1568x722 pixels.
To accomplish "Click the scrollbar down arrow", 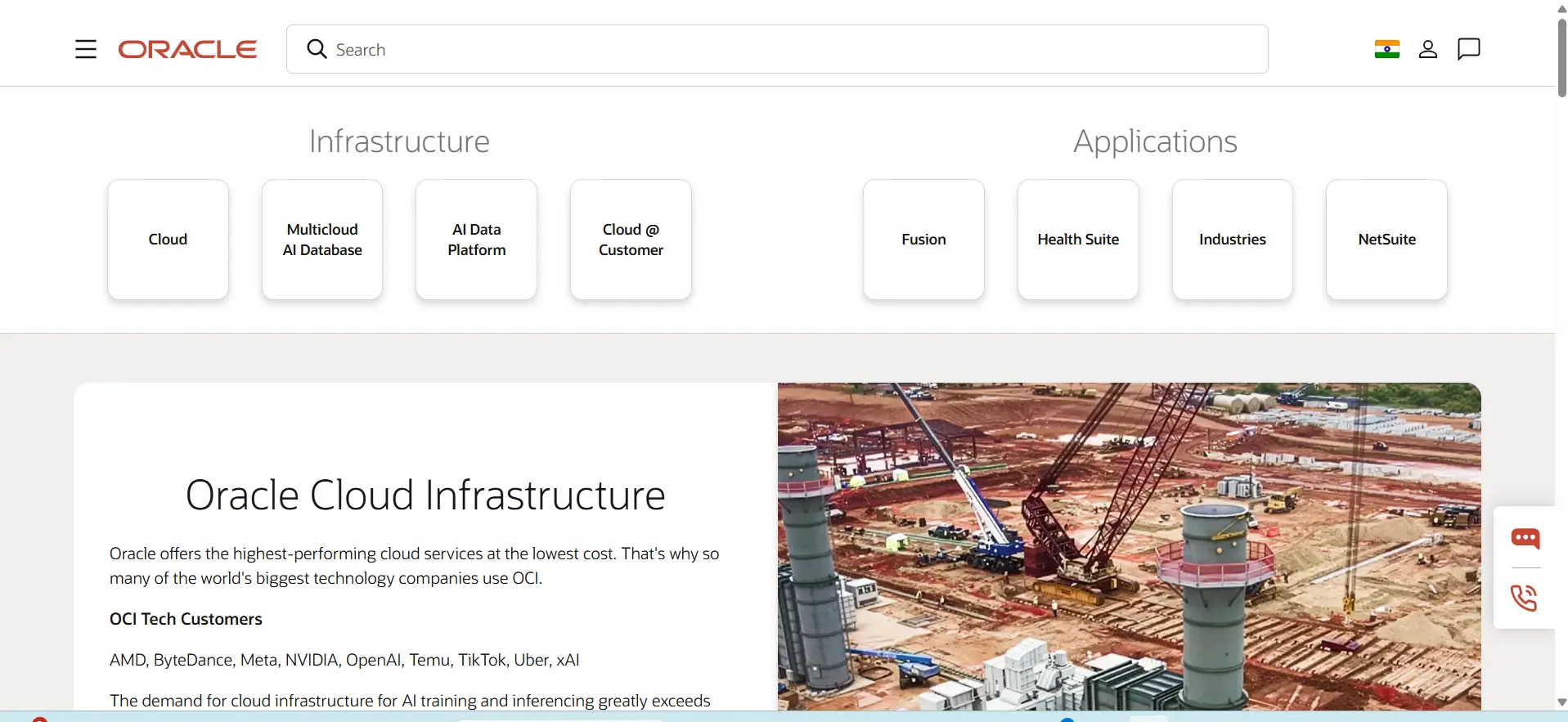I will 1561,702.
